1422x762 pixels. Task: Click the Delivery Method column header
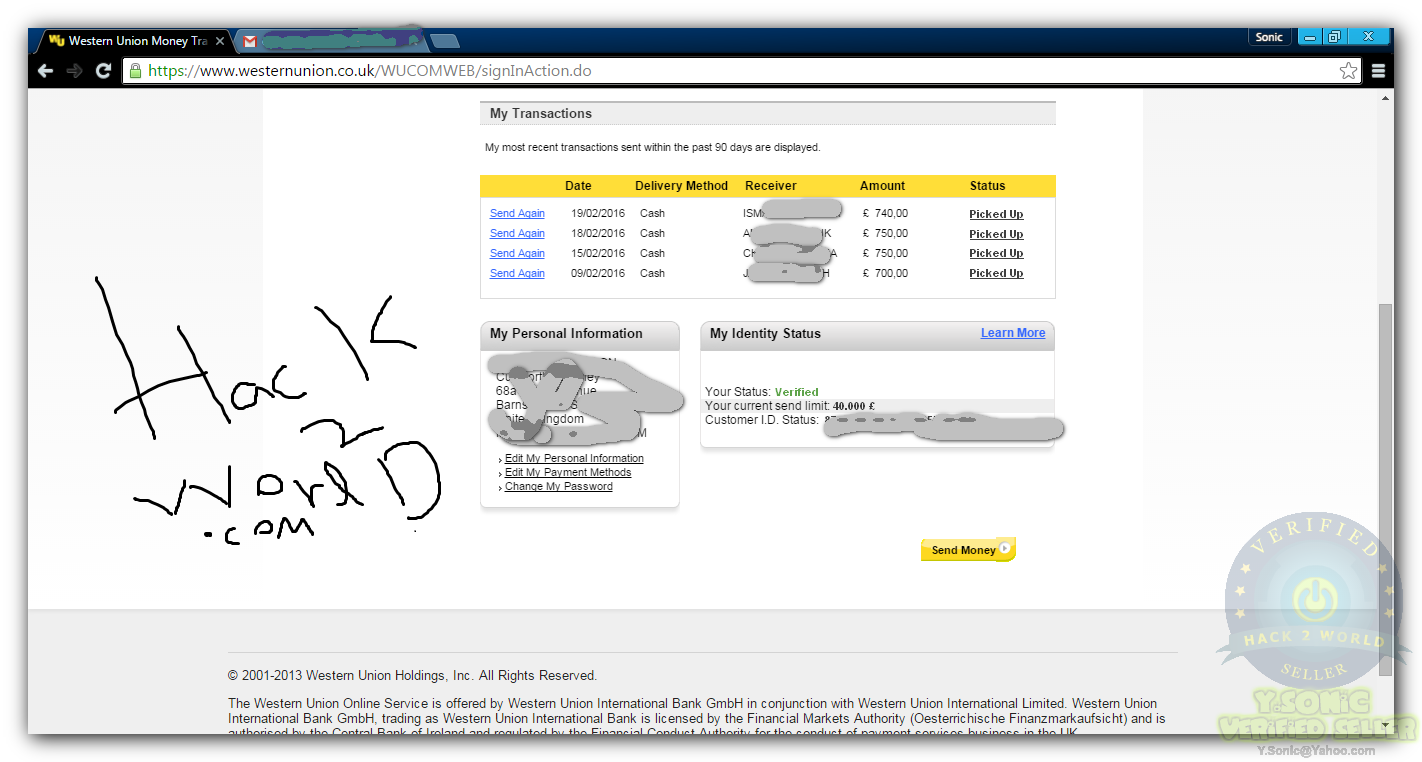pyautogui.click(x=681, y=186)
